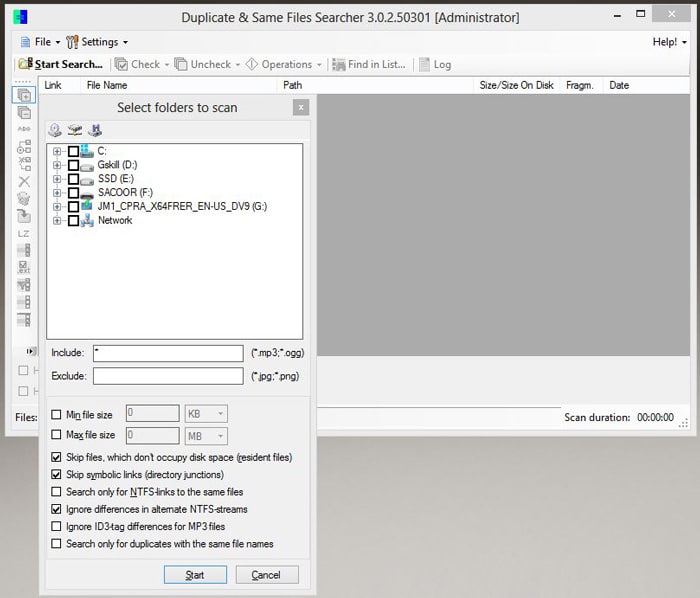Click the Include filter input field

(168, 353)
